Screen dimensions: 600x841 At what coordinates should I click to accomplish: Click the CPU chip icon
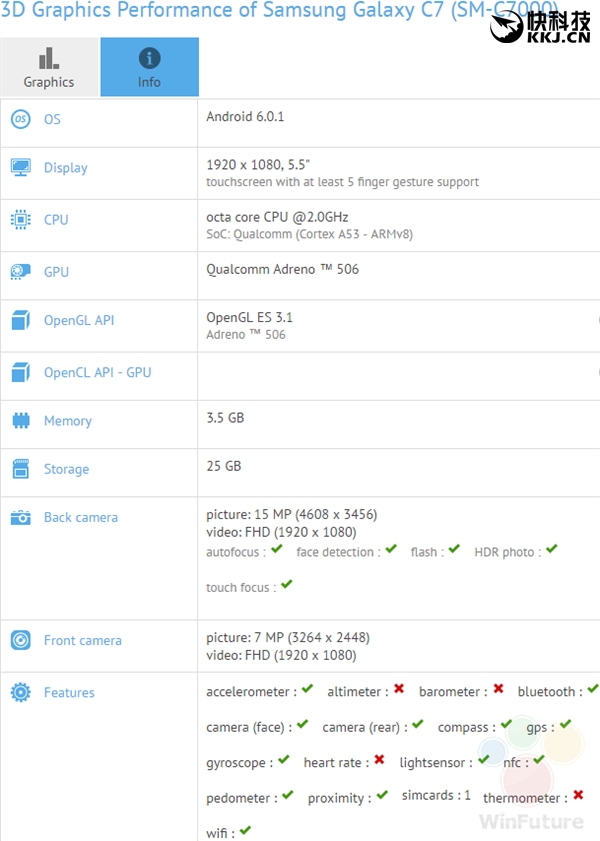coord(20,219)
